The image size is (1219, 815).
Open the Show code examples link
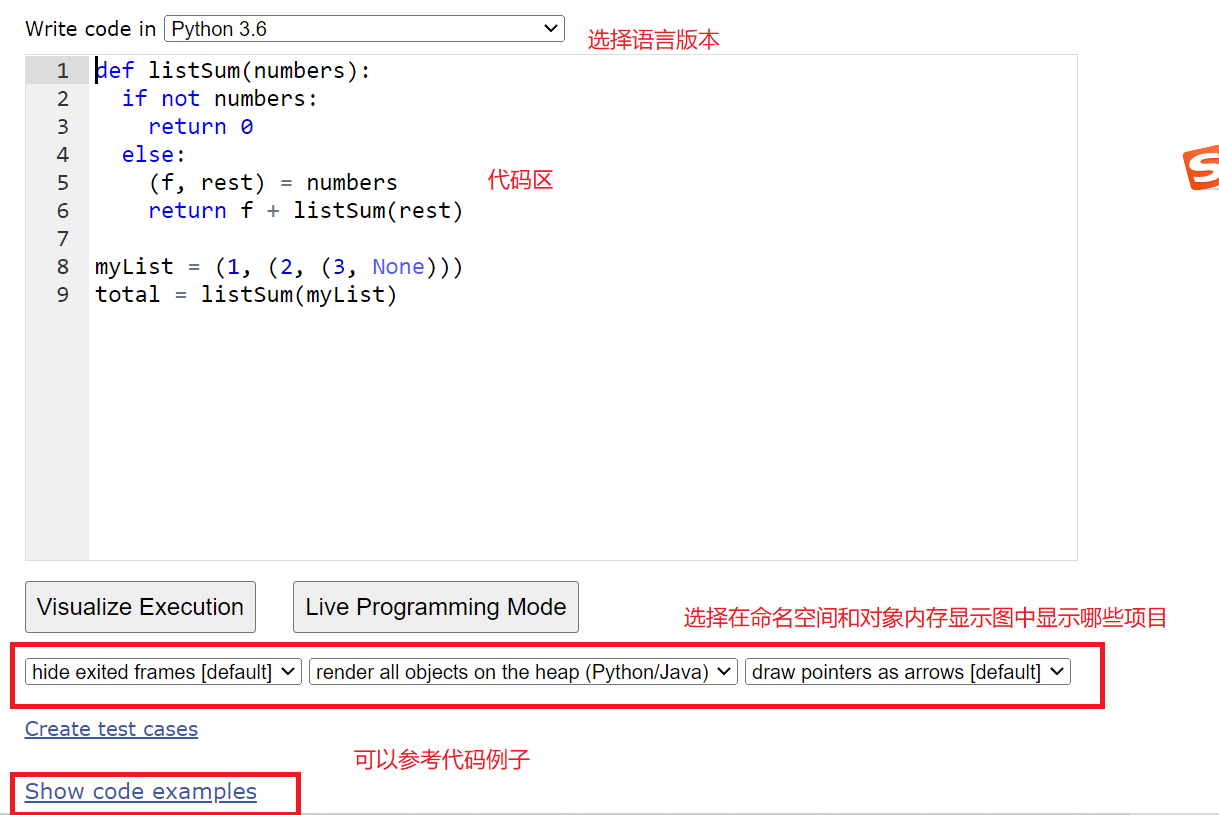[x=140, y=791]
